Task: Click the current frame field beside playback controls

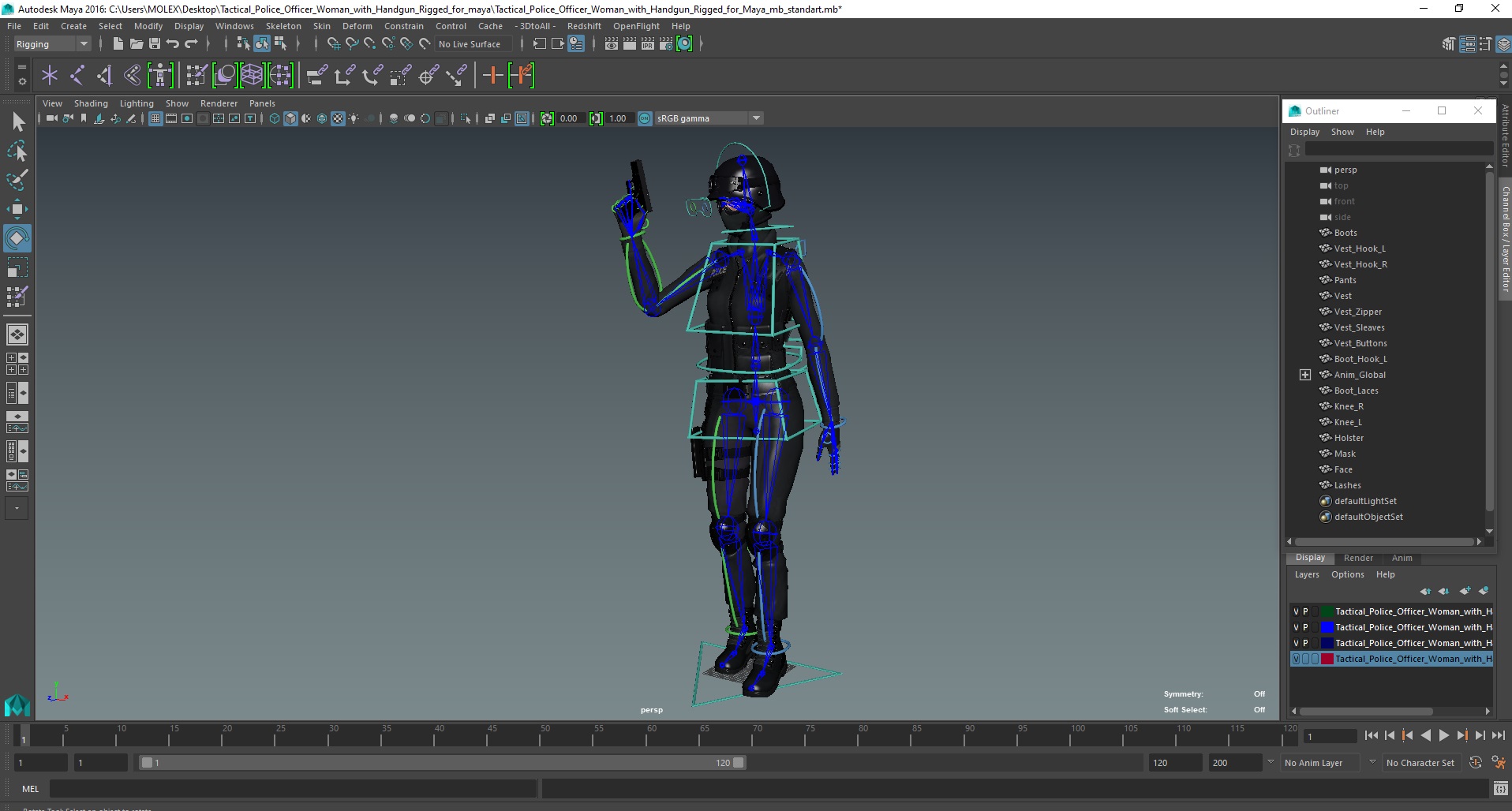Action: (1330, 737)
